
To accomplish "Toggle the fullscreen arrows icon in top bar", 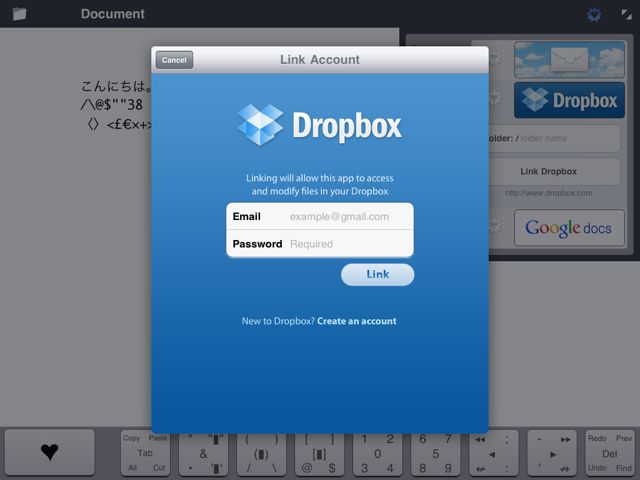I will point(626,15).
